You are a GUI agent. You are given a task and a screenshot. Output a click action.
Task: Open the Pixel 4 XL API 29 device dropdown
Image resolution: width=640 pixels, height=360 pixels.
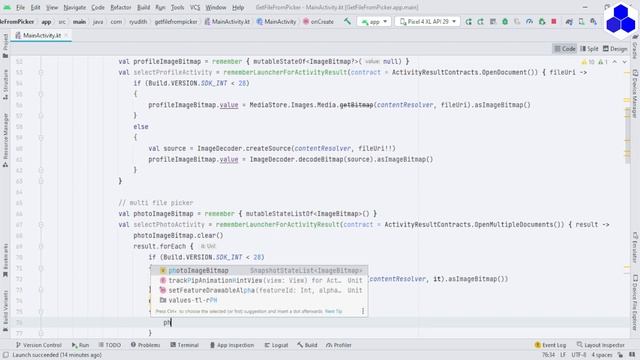pos(427,22)
